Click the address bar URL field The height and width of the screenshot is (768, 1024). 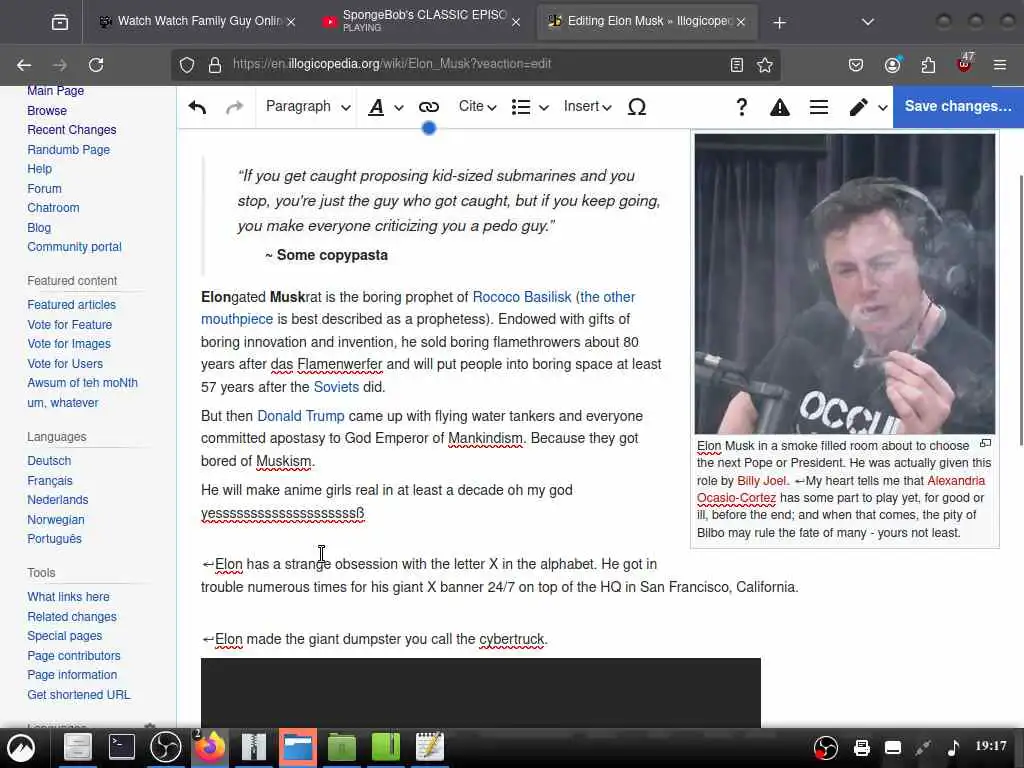point(477,64)
